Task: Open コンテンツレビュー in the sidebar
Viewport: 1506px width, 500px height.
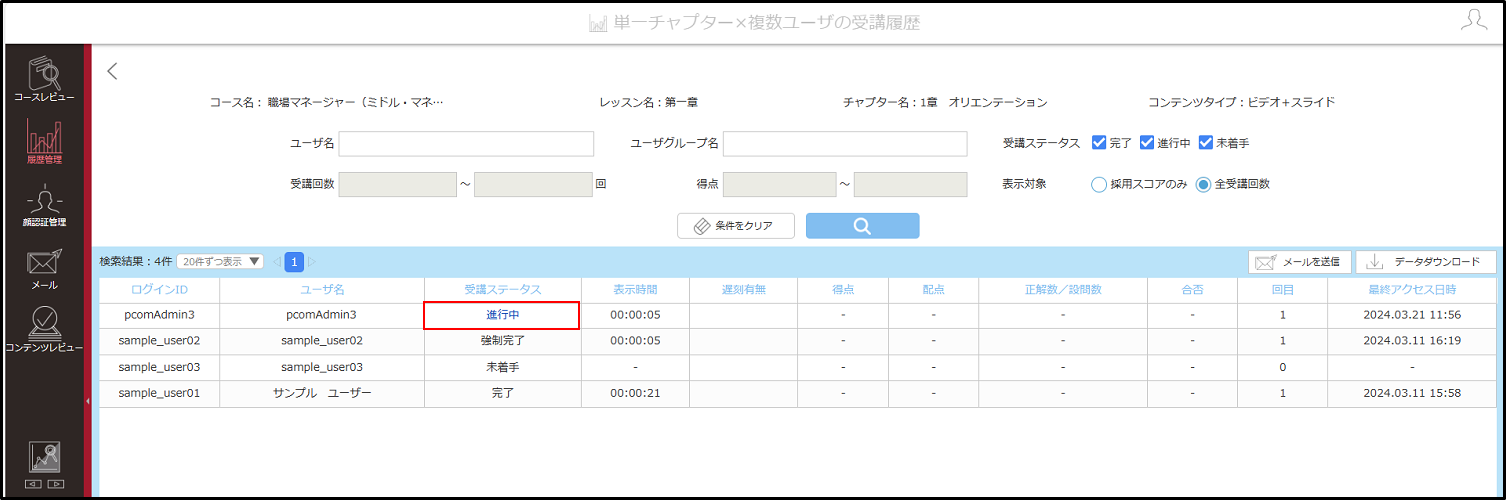Action: 44,330
